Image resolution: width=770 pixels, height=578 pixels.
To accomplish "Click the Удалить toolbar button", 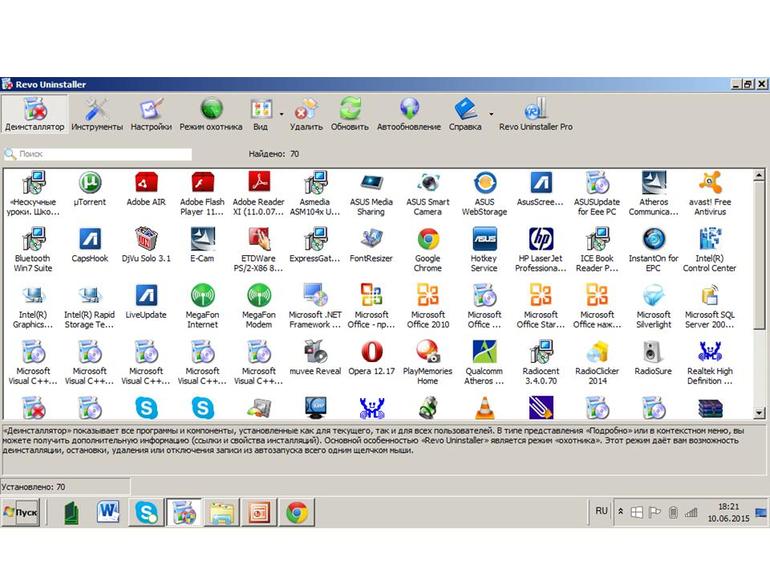I will (x=305, y=115).
